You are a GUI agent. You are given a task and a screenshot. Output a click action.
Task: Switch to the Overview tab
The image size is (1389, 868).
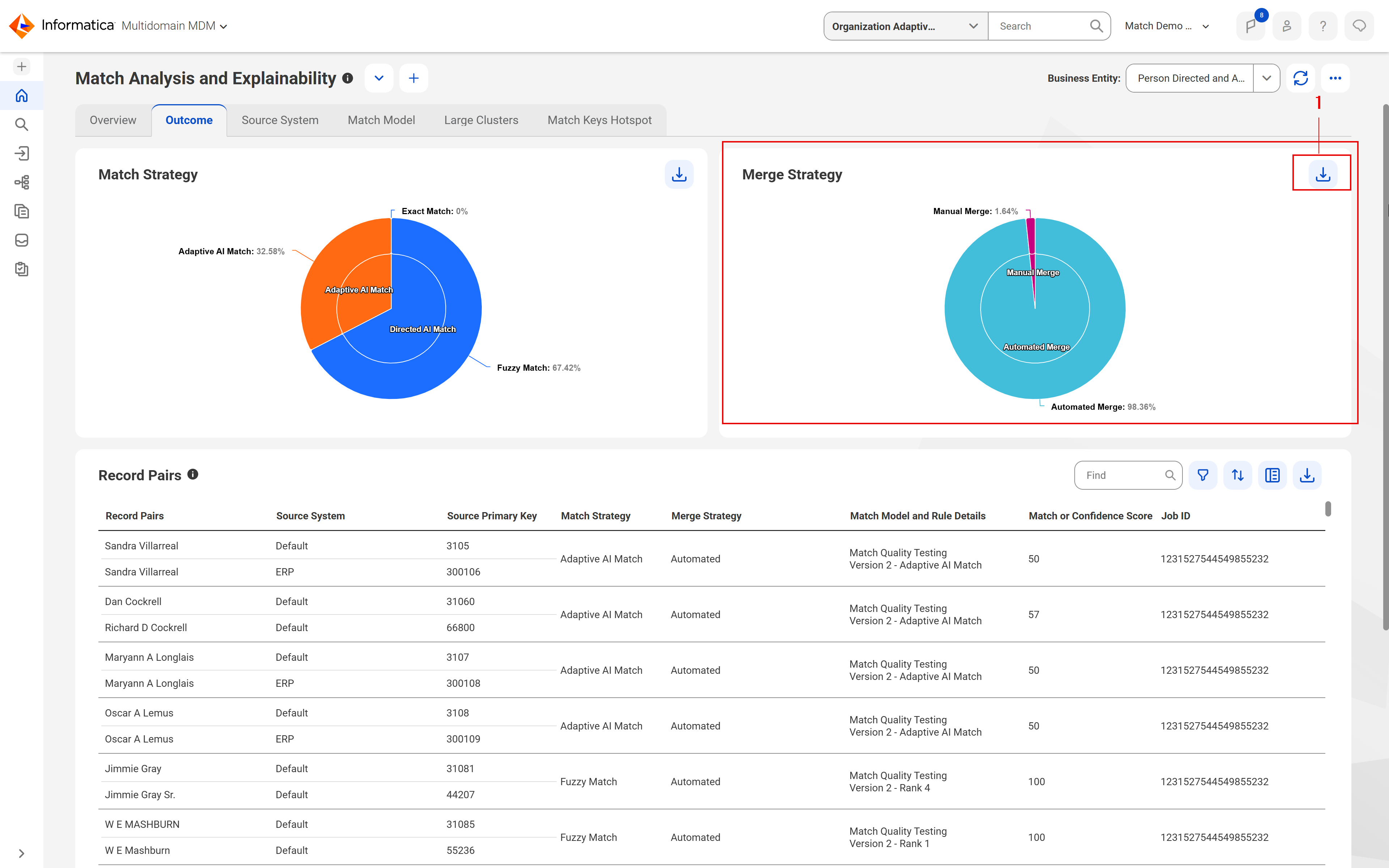click(x=113, y=120)
